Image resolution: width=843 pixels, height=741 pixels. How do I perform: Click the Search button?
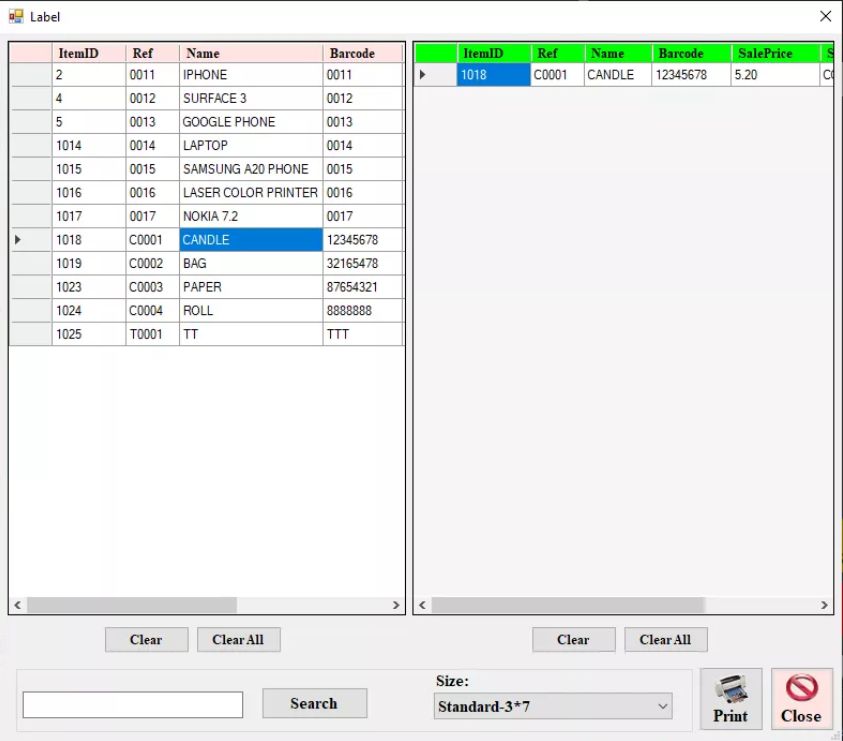pos(314,703)
